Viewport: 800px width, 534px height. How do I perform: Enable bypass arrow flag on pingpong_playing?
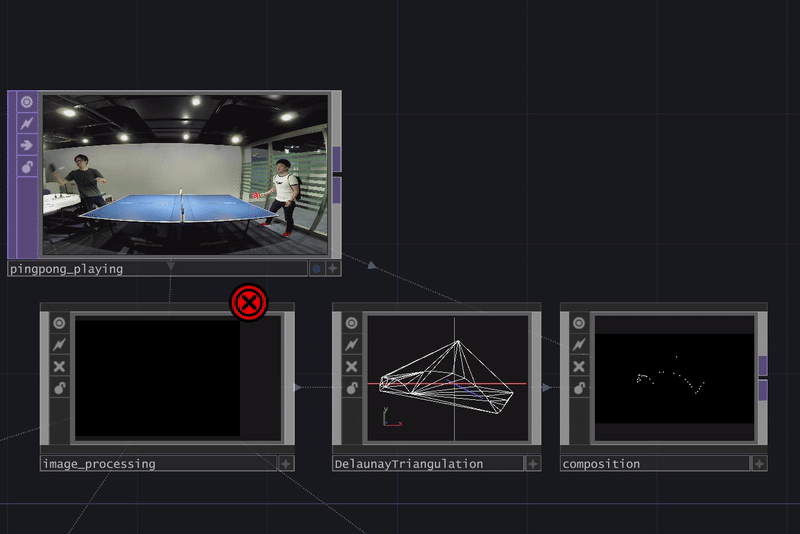point(27,145)
